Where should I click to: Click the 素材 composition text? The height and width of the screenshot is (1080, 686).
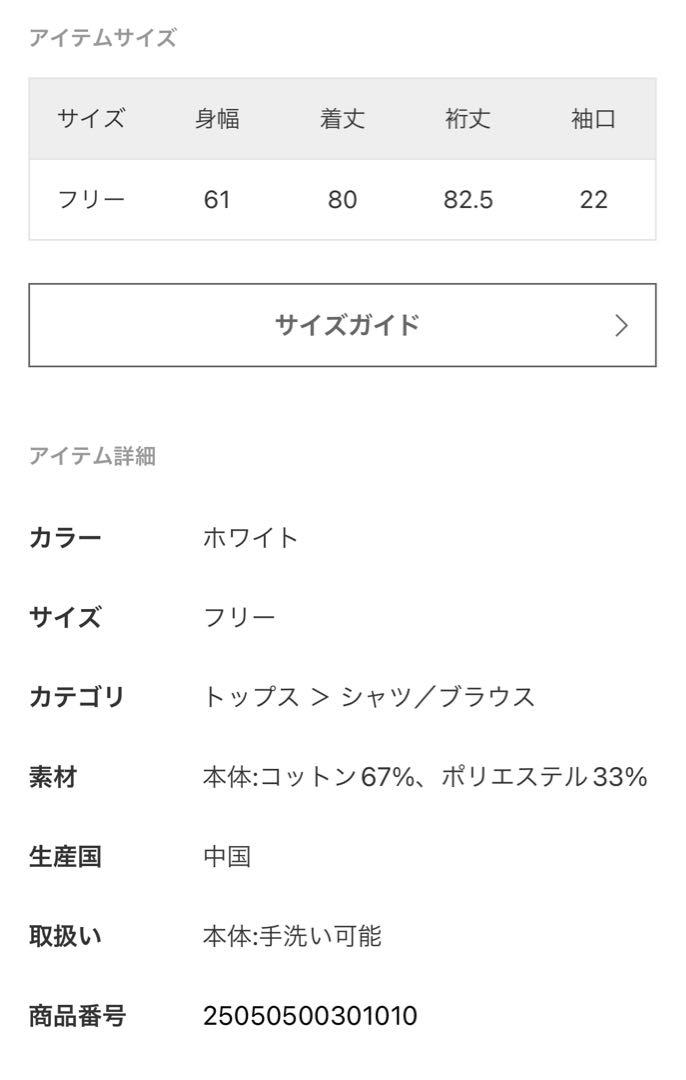425,777
